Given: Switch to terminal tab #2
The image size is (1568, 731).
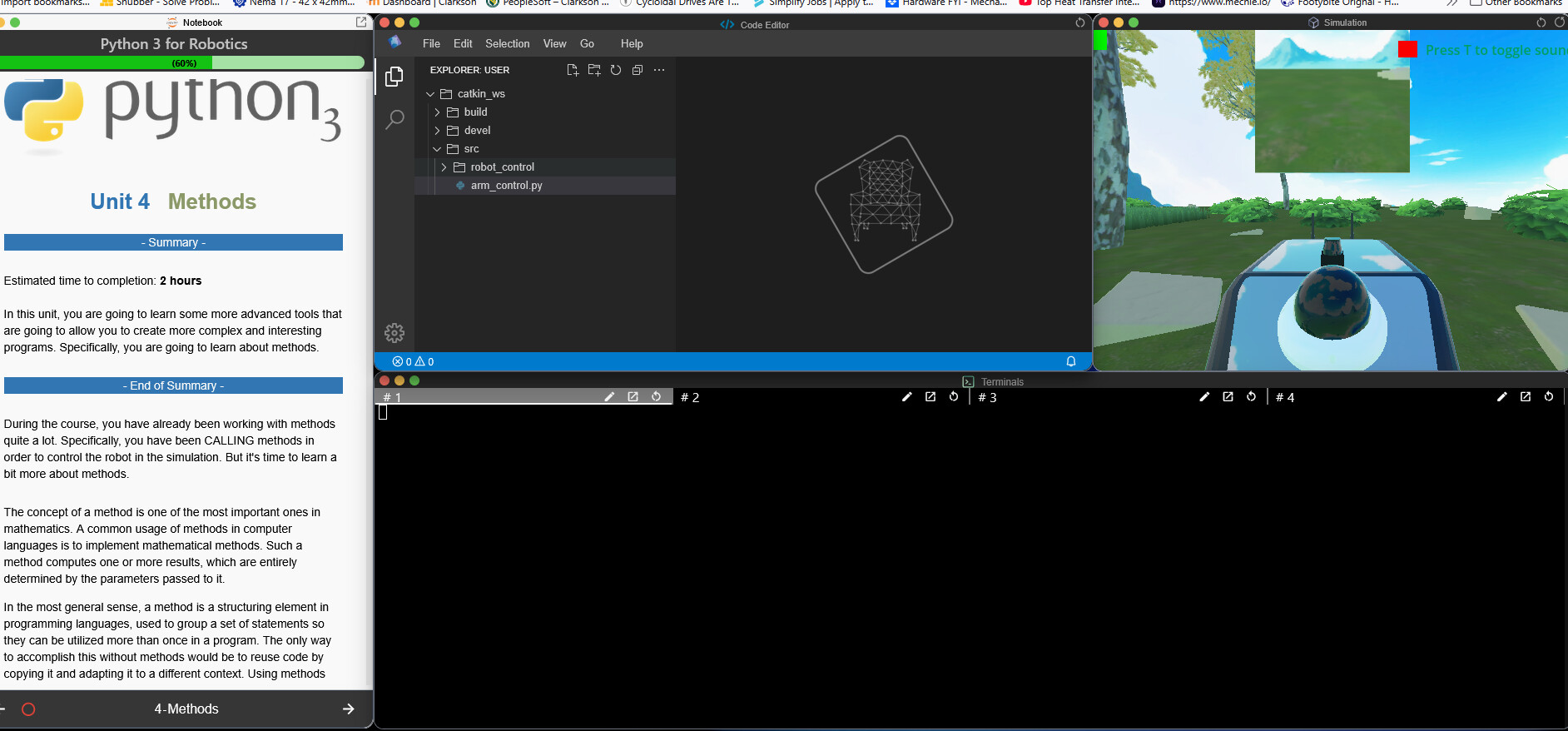Looking at the screenshot, I should 690,398.
